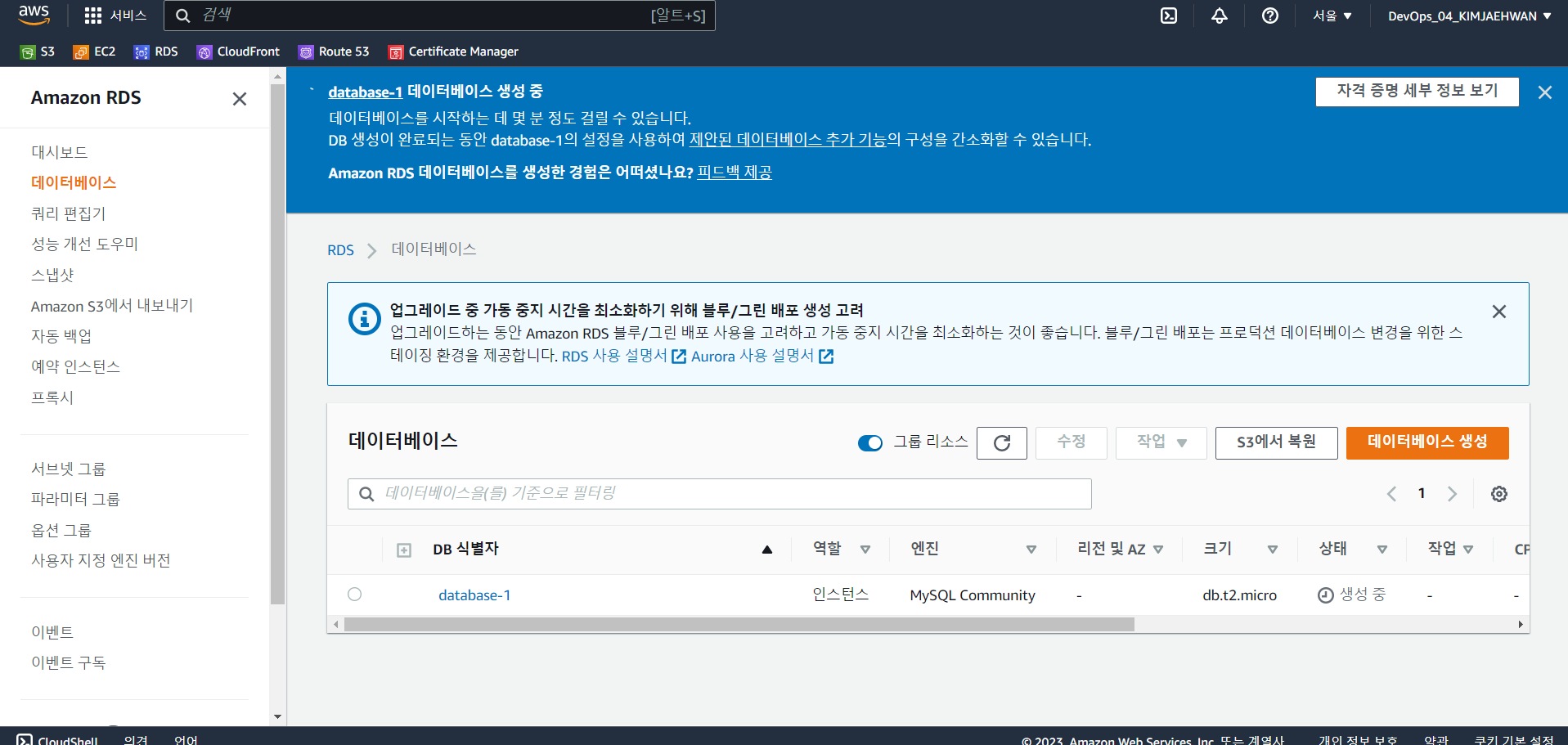Toggle the group resources switch
Image resolution: width=1568 pixels, height=745 pixels.
870,443
